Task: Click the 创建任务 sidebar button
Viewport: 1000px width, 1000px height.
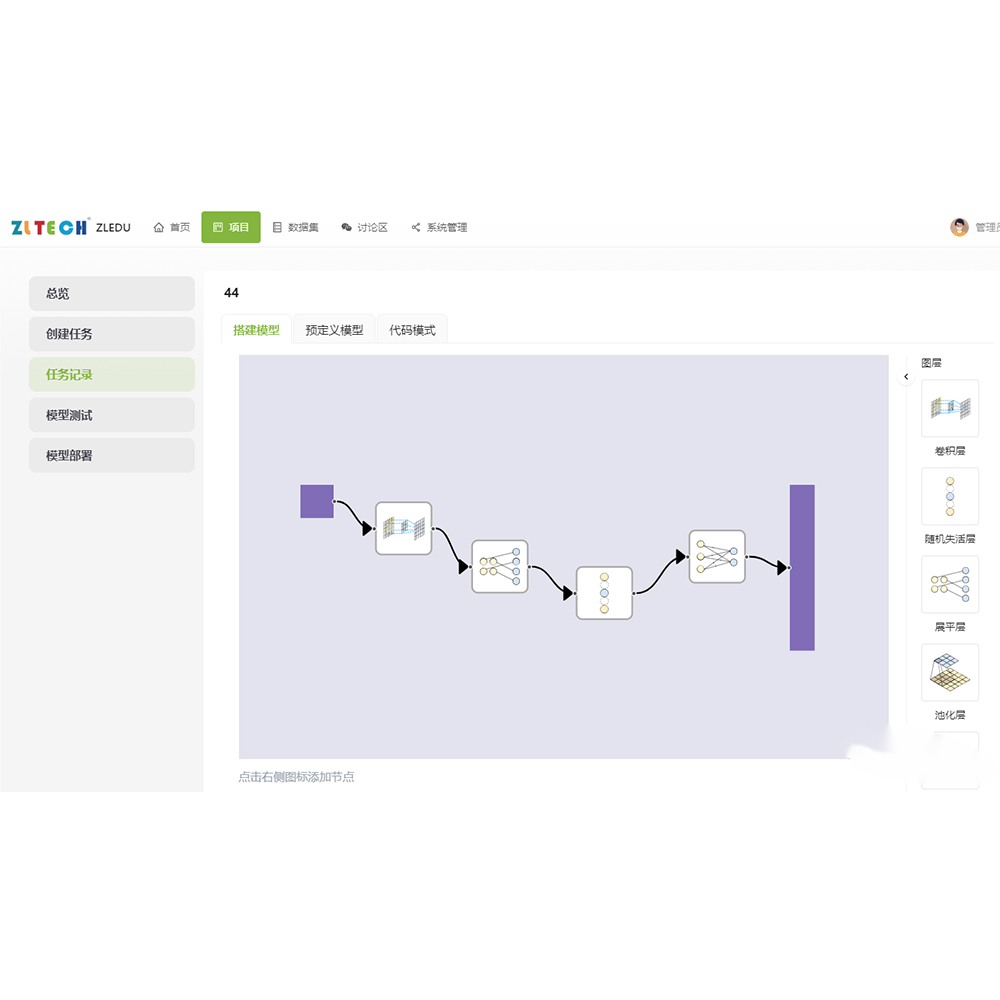Action: 112,334
